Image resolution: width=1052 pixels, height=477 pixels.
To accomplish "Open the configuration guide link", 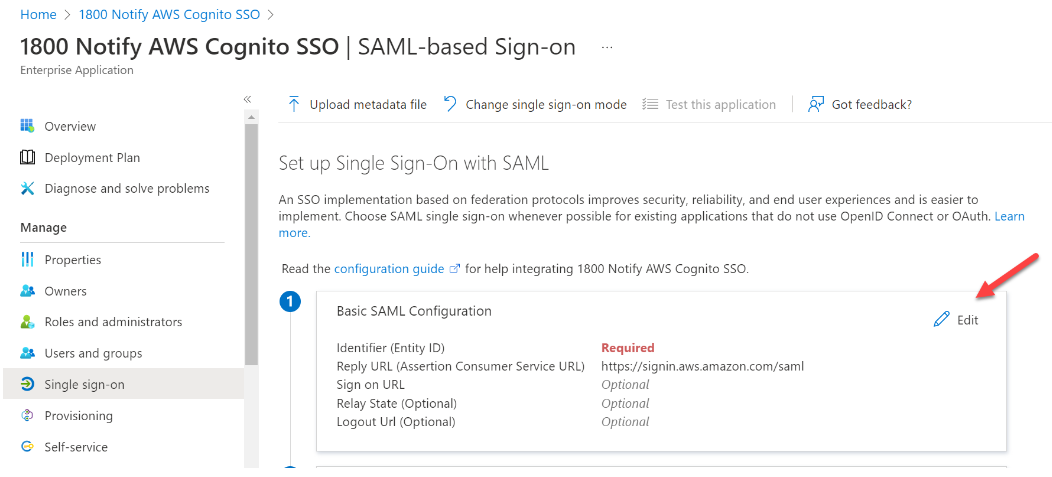I will 389,269.
